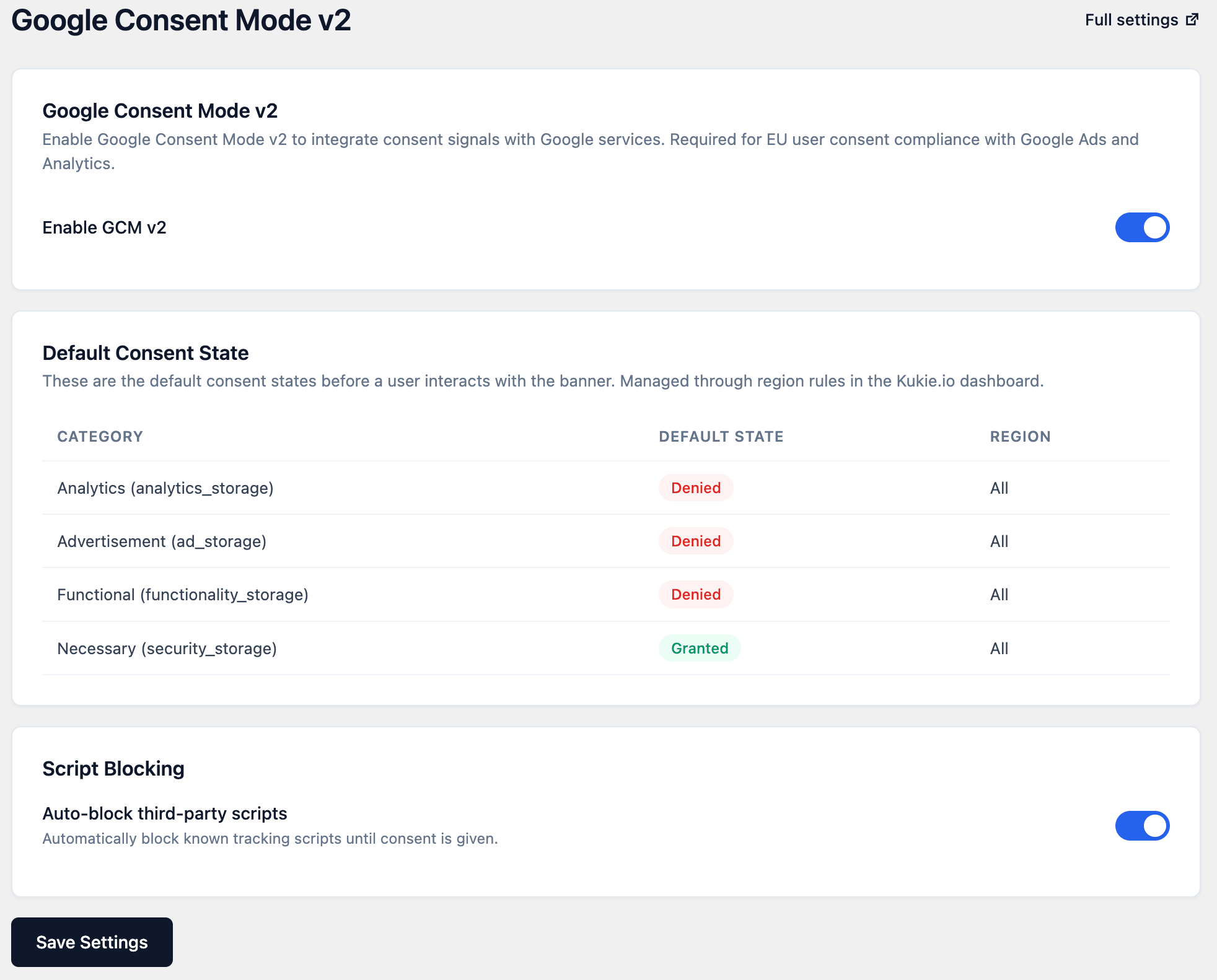The height and width of the screenshot is (980, 1217).
Task: Click the blue GCM v2 toggle switch
Action: (1141, 227)
